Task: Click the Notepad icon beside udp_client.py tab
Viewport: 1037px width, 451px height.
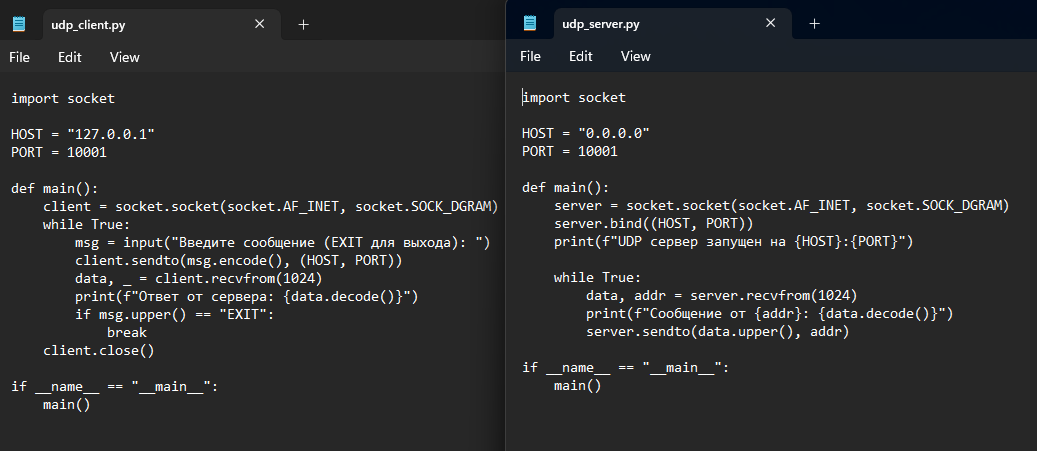Action: pyautogui.click(x=19, y=24)
